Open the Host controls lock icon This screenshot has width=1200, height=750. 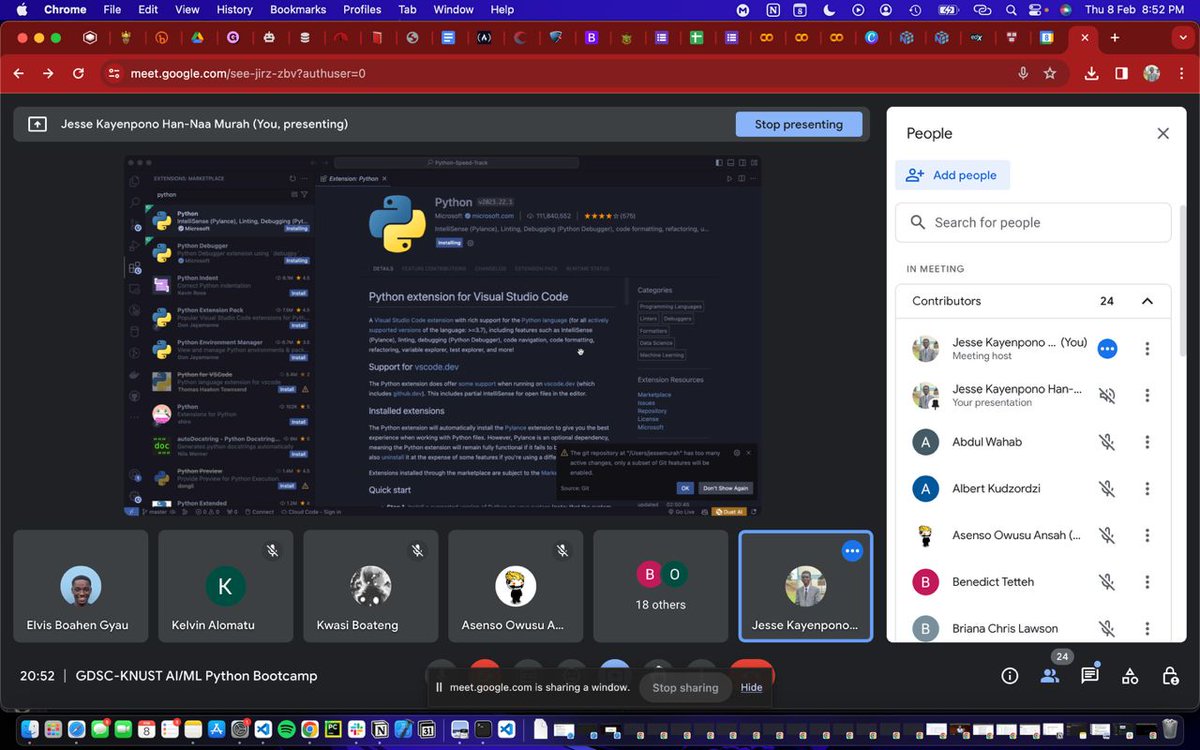click(x=1170, y=676)
